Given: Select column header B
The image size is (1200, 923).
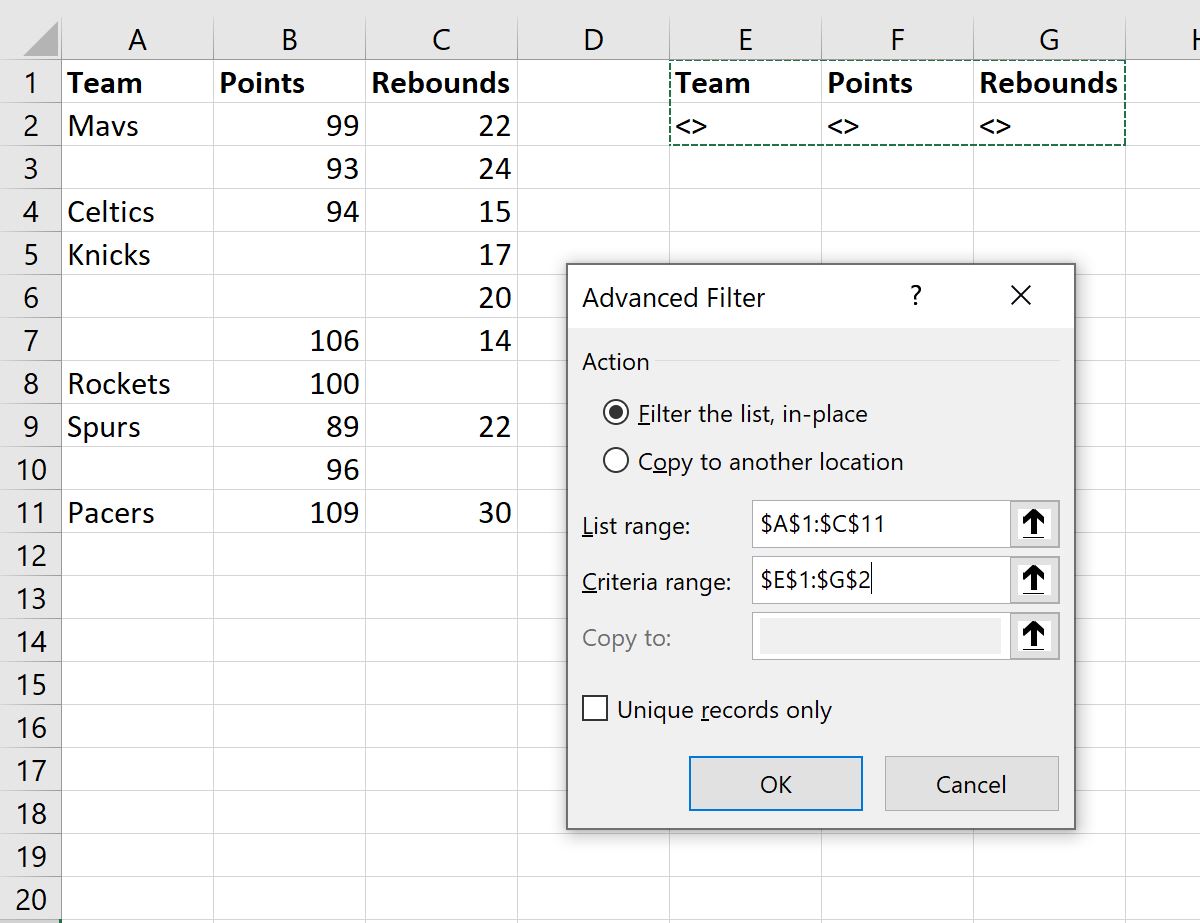Looking at the screenshot, I should coord(288,39).
